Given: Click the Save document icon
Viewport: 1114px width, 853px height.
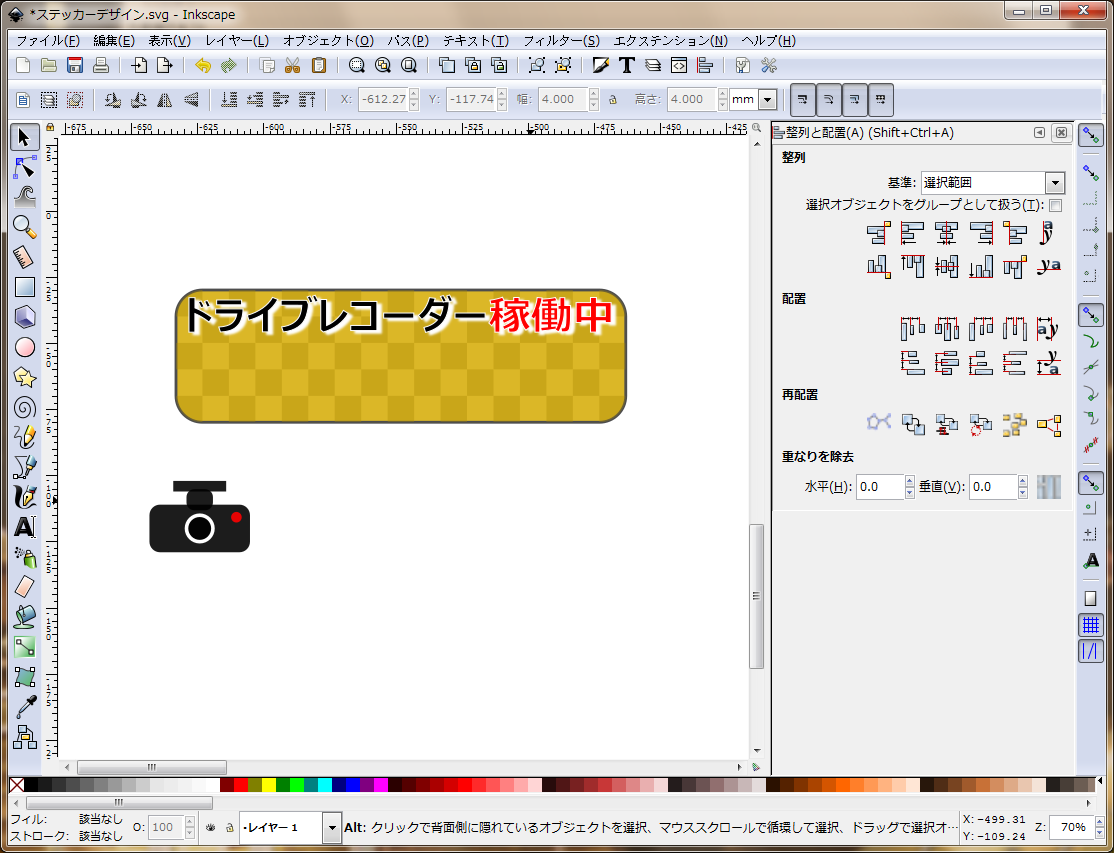Looking at the screenshot, I should point(74,66).
